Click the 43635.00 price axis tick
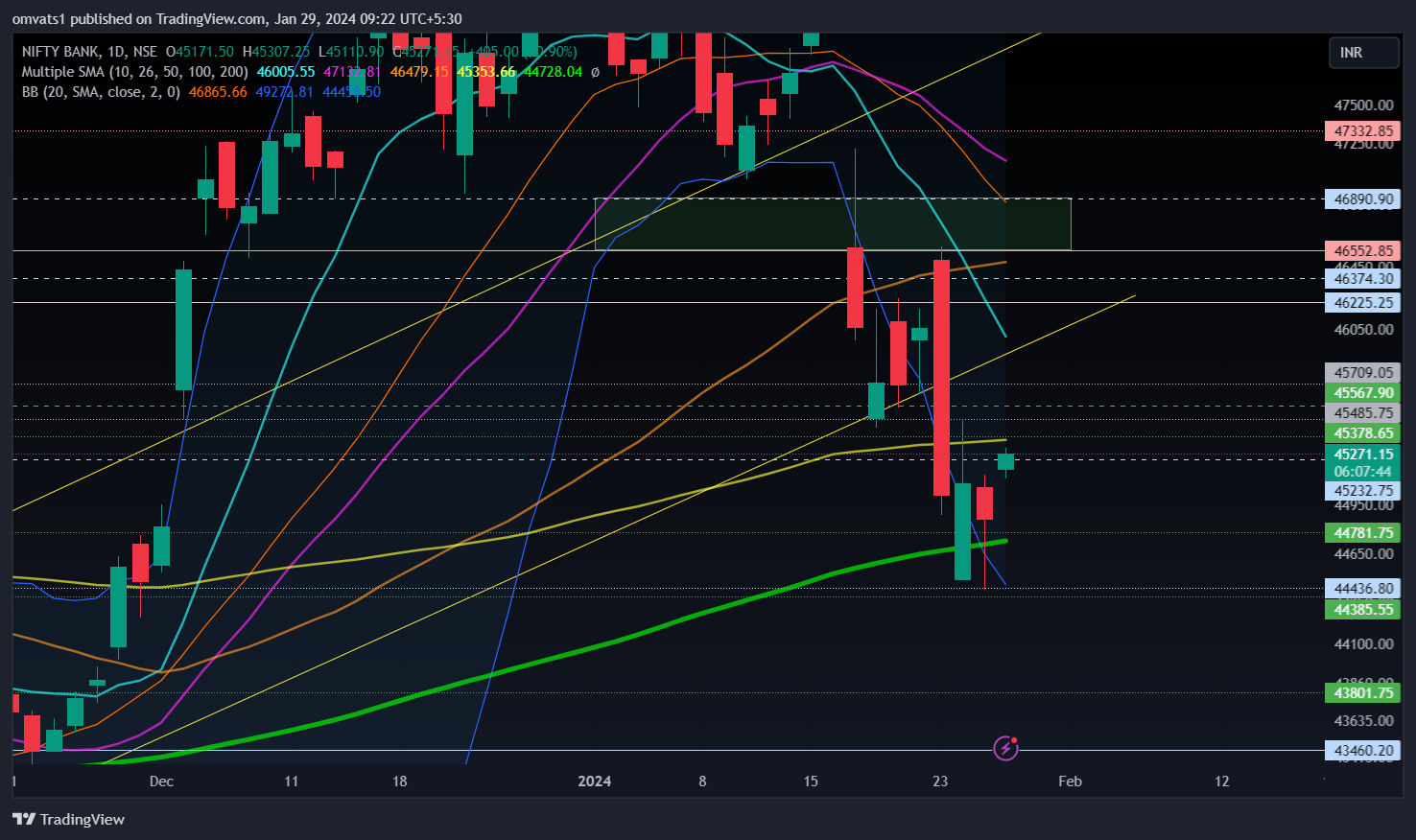 (x=1363, y=720)
